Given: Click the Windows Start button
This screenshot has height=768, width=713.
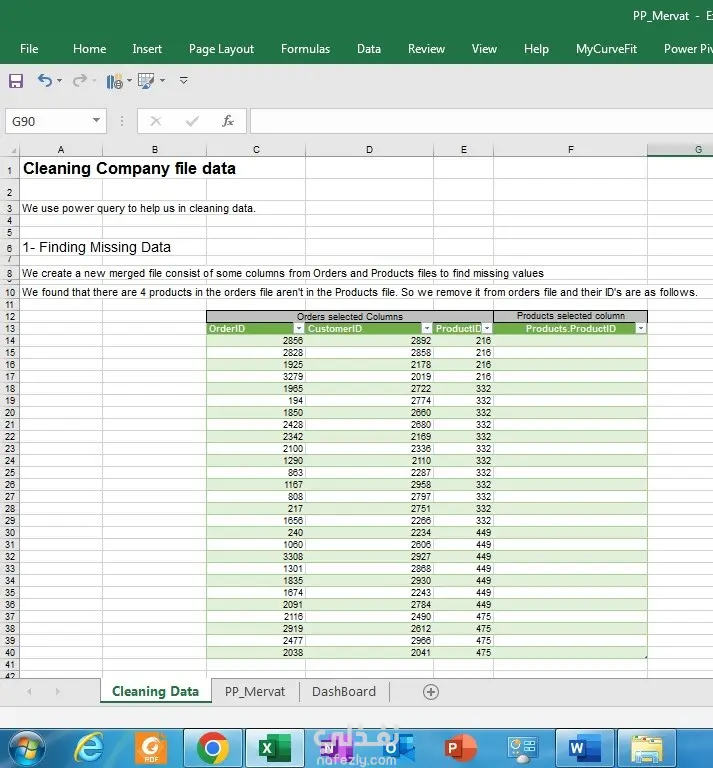Looking at the screenshot, I should [x=26, y=747].
